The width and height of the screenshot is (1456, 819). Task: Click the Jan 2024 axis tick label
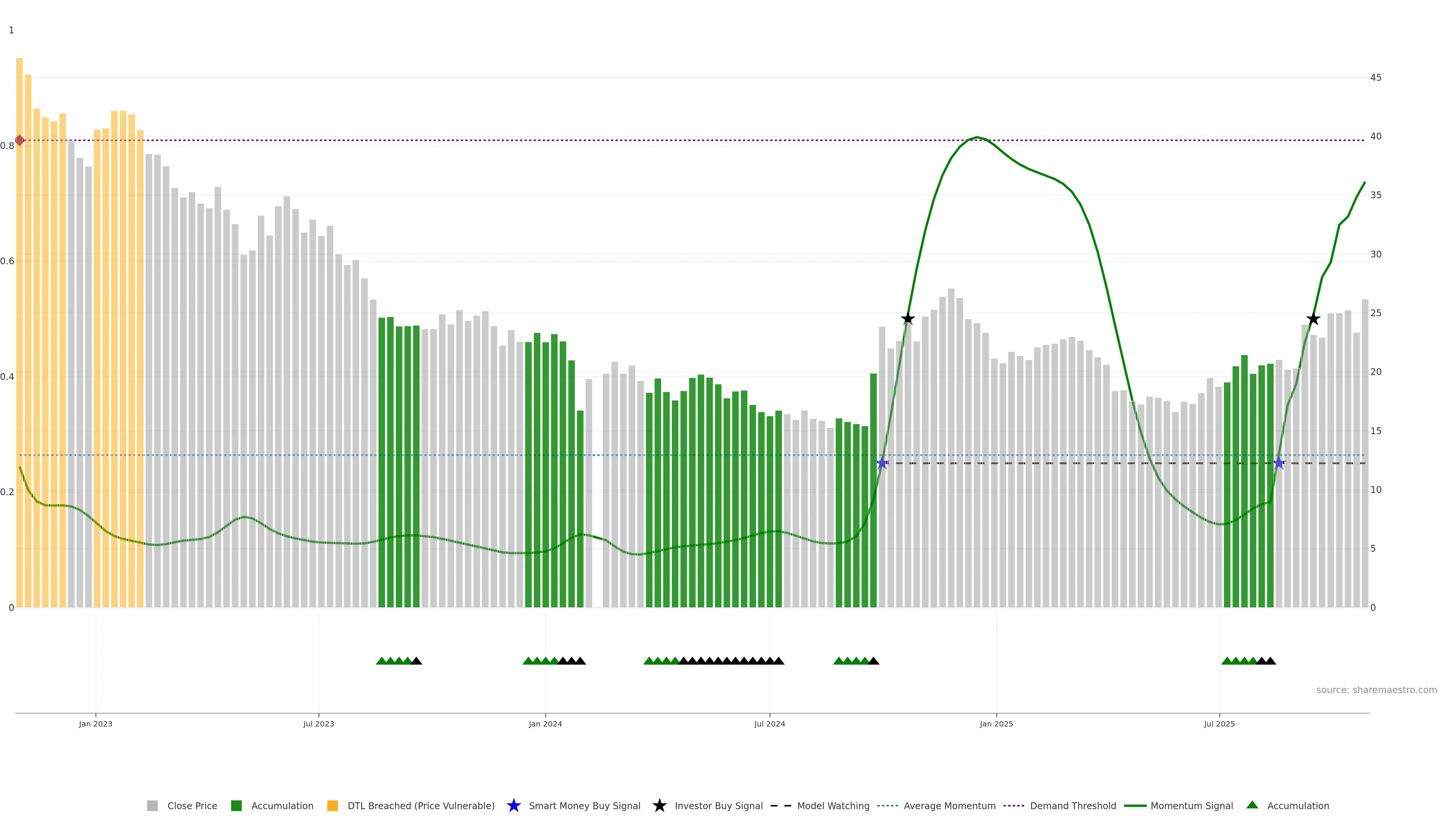pyautogui.click(x=545, y=724)
